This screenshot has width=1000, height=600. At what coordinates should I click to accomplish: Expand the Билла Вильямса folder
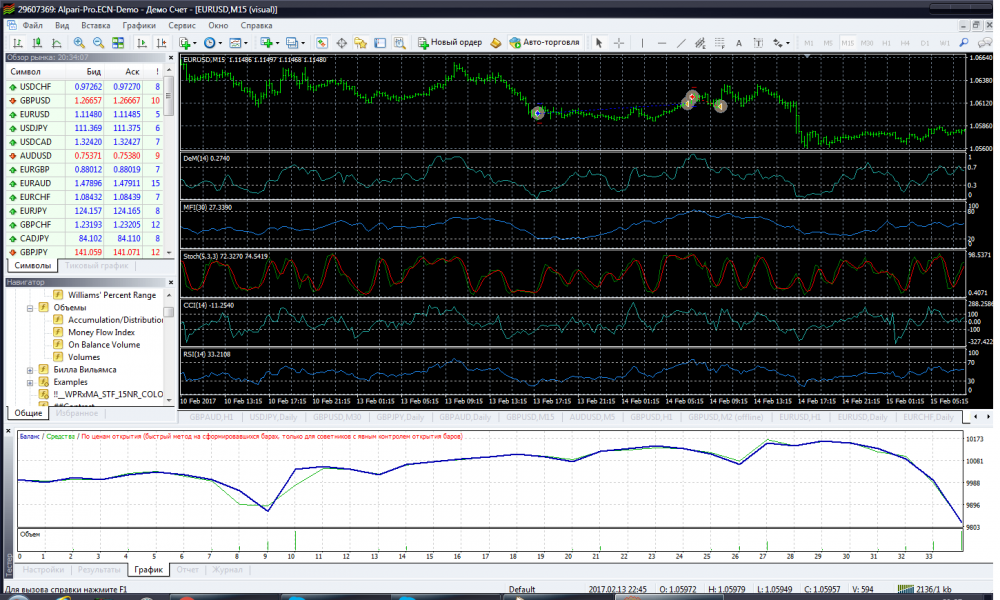[30, 370]
